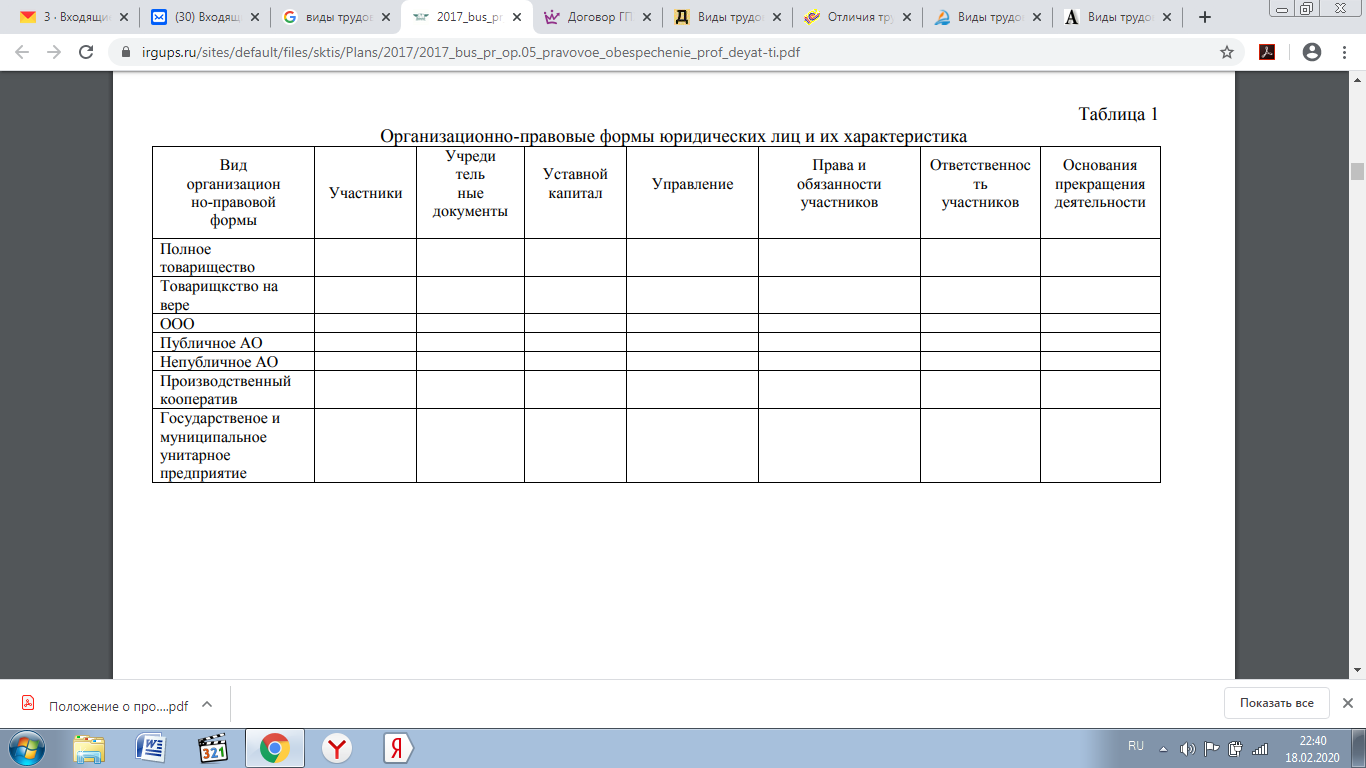Screen dimensions: 1366x768
Task: Click the 'ООО' row label
Action: 177,324
